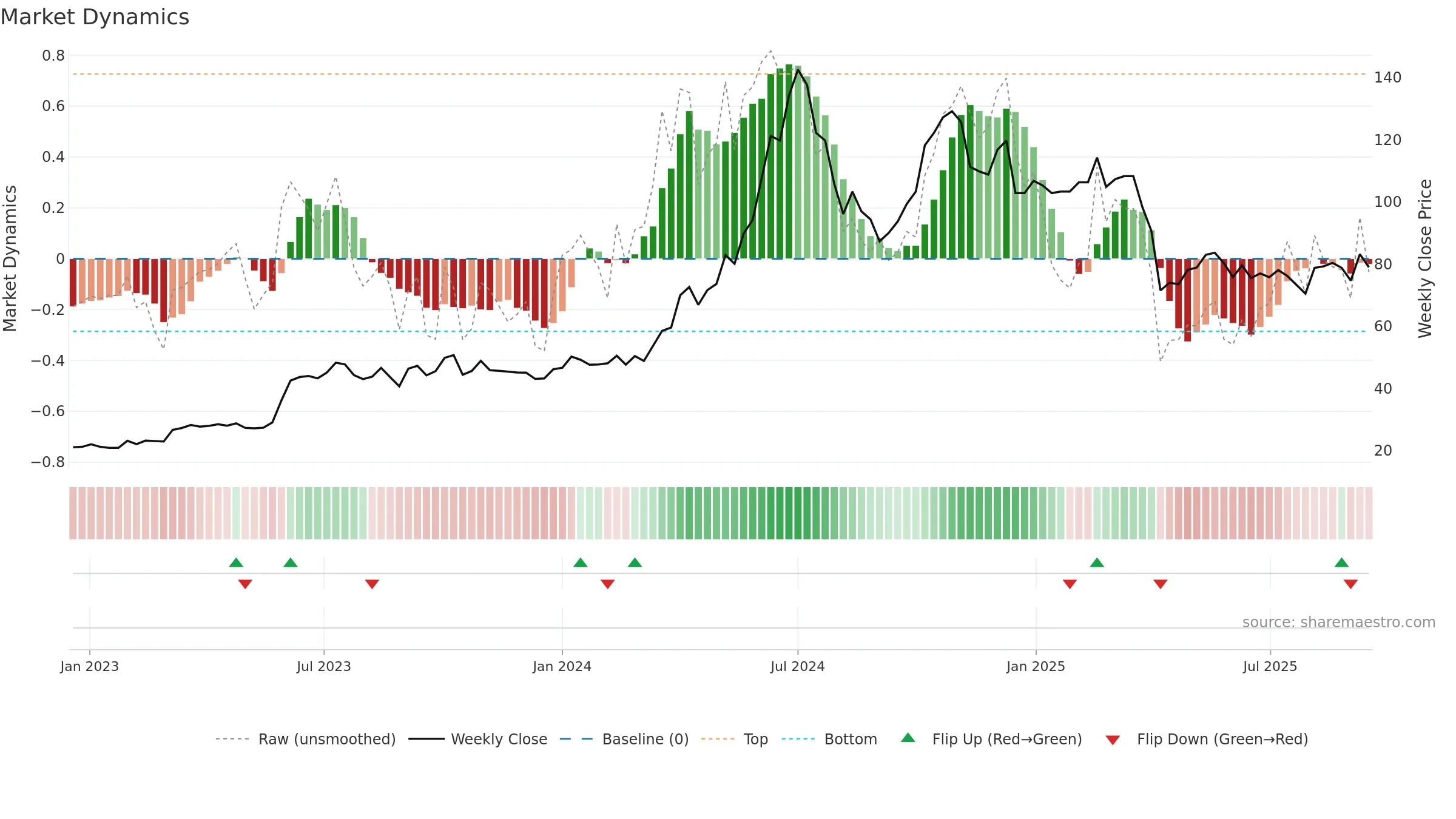Toggle the Baseline (0) legend entry
This screenshot has width=1456, height=819.
(x=624, y=739)
